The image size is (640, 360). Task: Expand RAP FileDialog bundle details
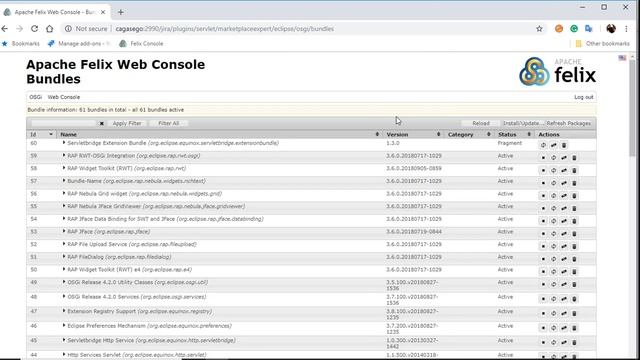point(64,257)
